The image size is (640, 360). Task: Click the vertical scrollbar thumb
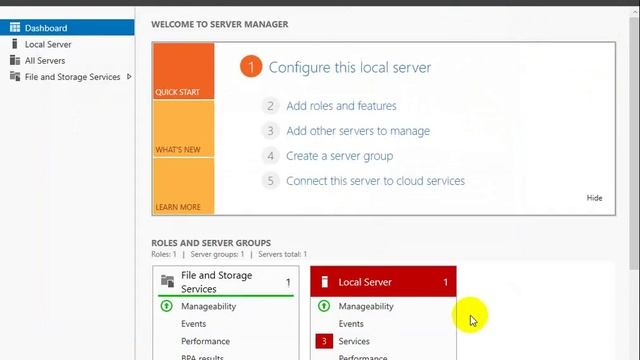pyautogui.click(x=634, y=143)
